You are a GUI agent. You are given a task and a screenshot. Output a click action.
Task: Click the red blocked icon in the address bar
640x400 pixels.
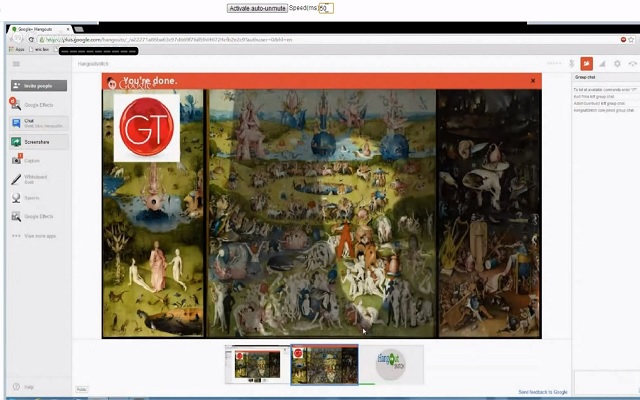623,40
